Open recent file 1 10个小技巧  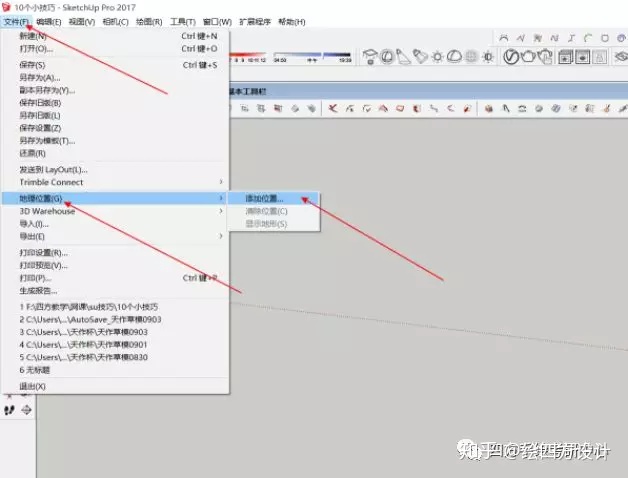pos(115,307)
